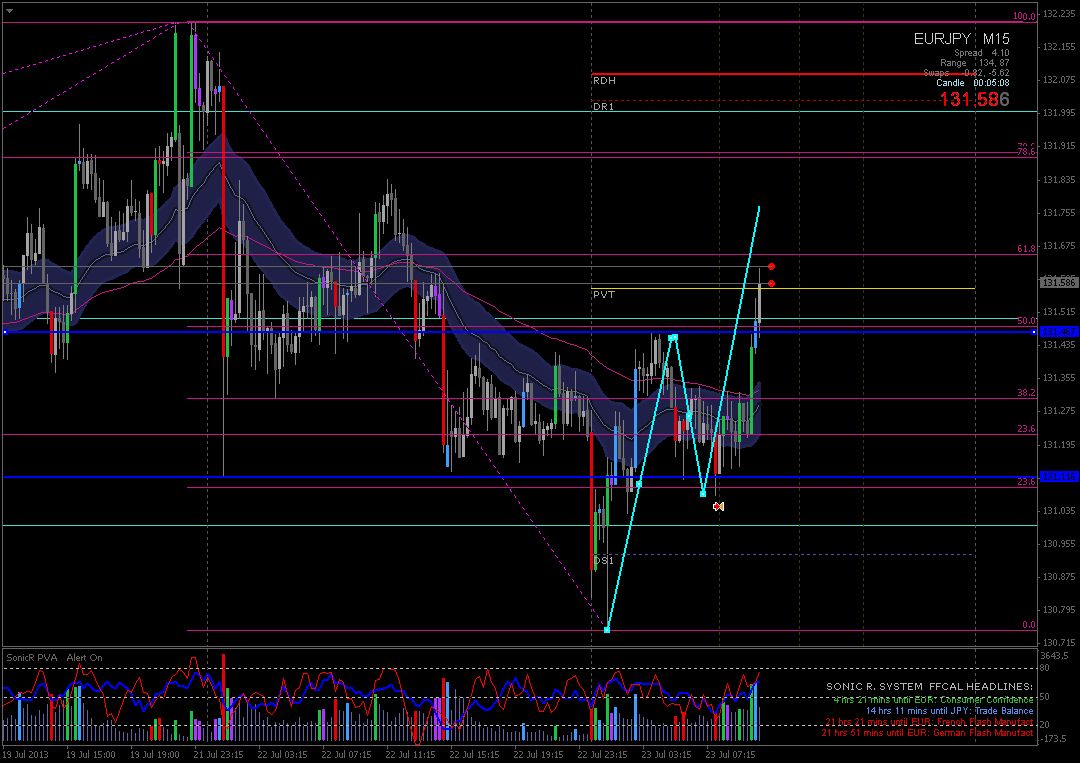Click the 23 Jul 07:15 time label
Screen dimensions: 1080x763
(x=730, y=755)
